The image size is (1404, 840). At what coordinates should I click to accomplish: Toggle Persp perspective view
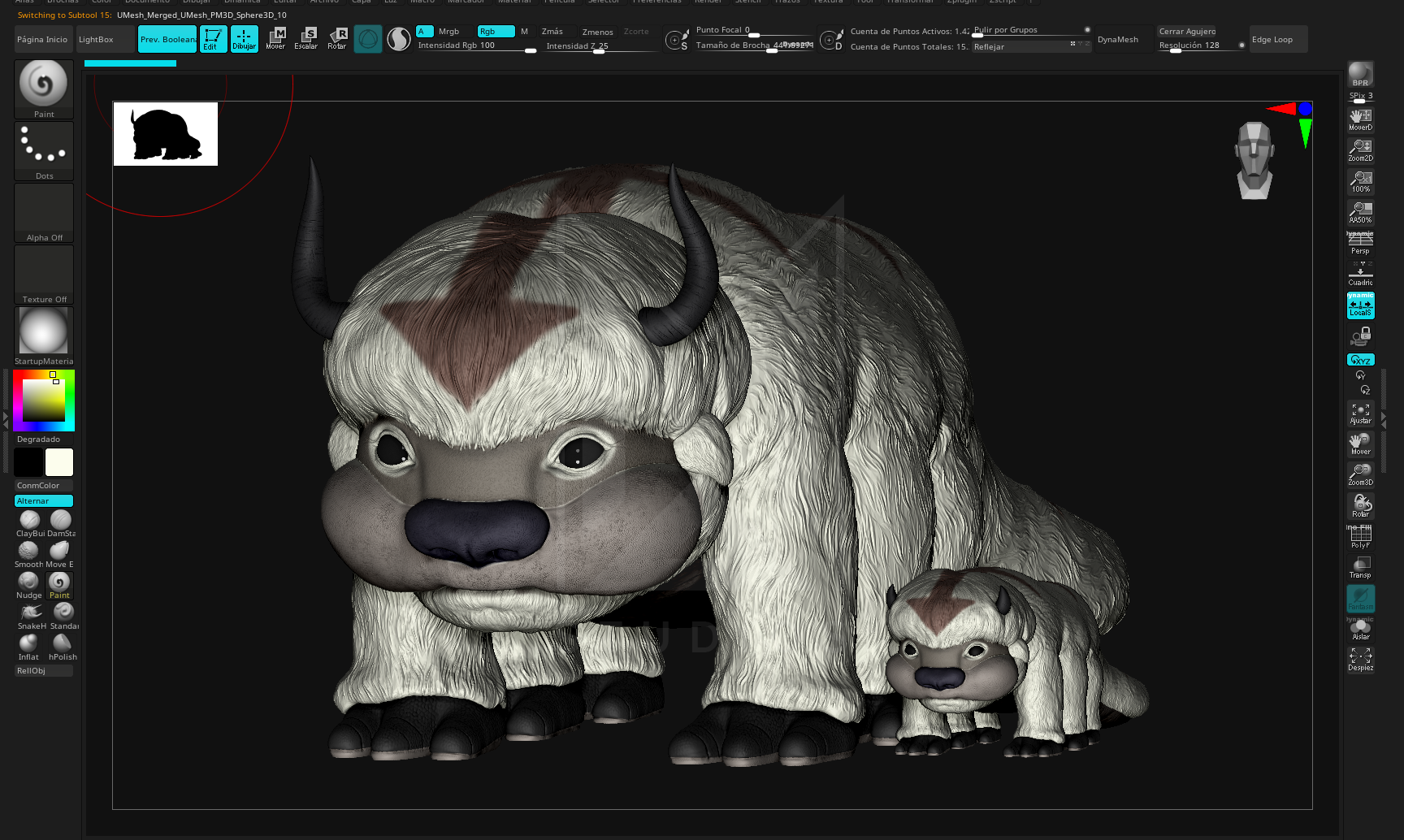click(x=1360, y=243)
